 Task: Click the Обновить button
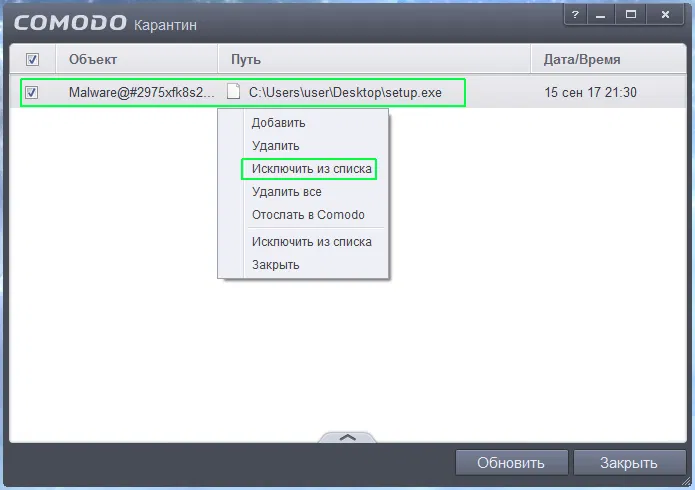(x=511, y=463)
